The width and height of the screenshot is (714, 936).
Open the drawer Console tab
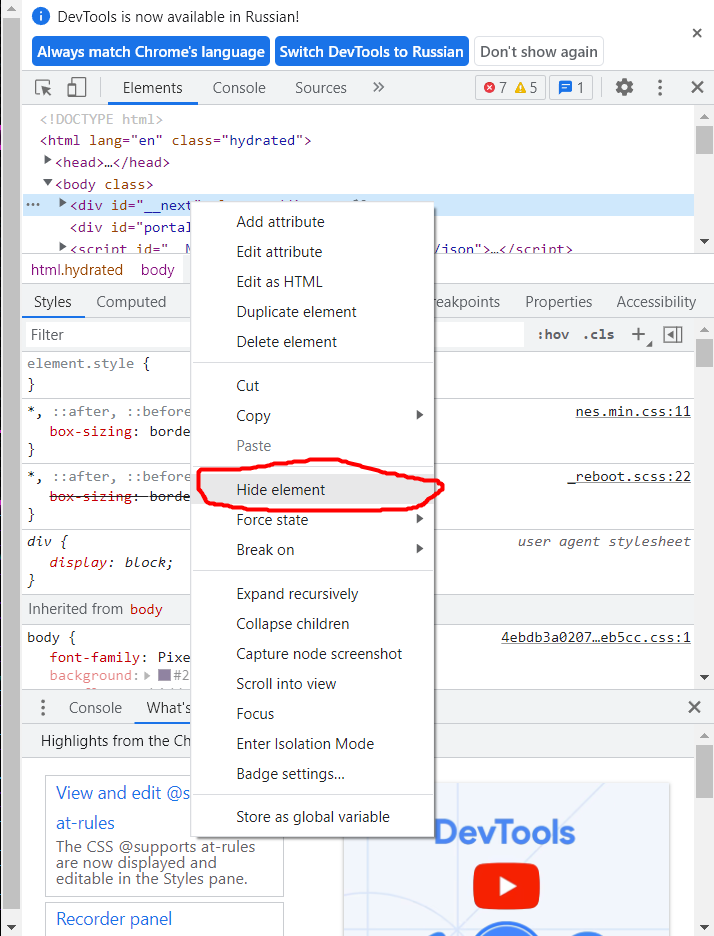(x=95, y=707)
